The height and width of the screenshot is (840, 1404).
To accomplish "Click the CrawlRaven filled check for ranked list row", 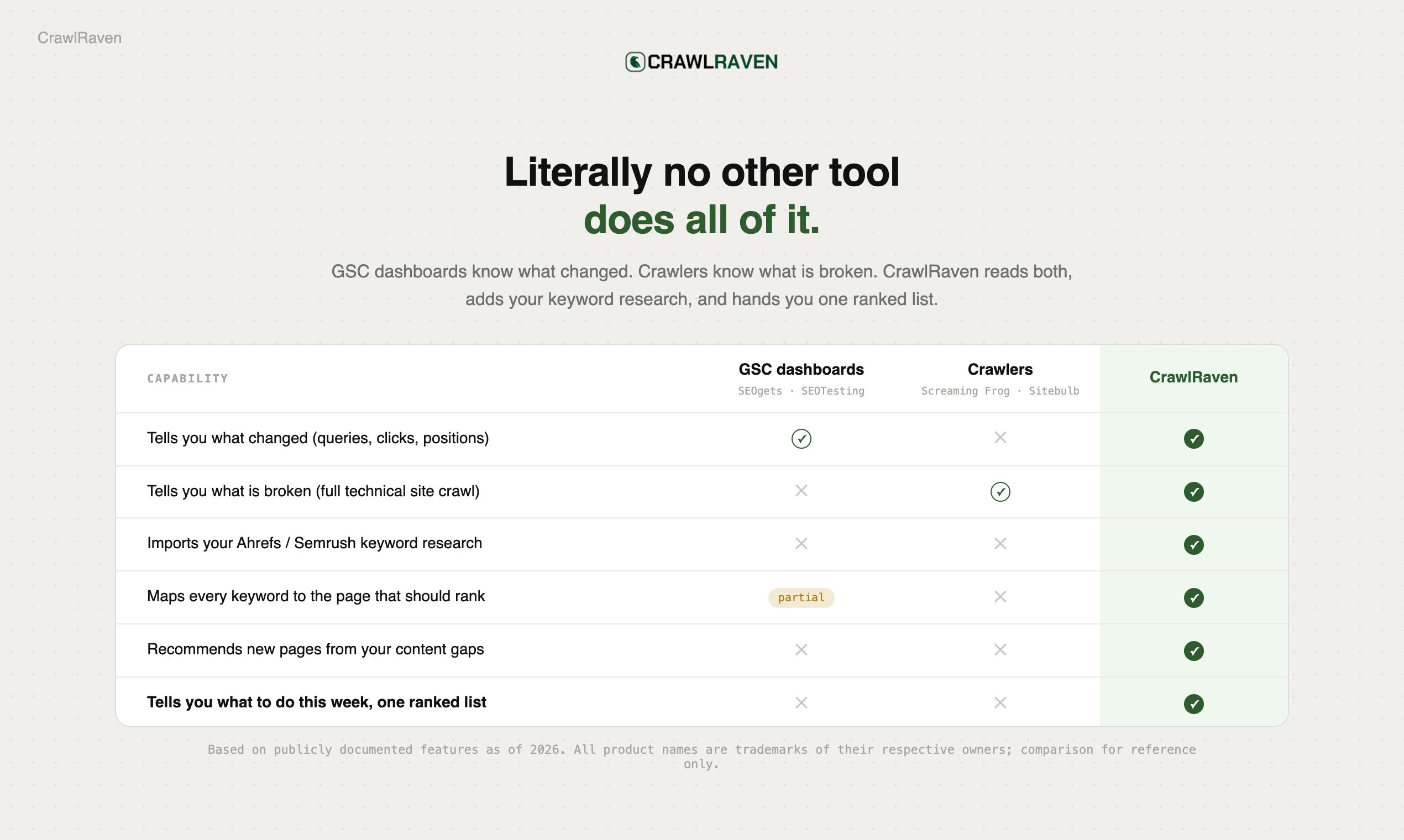I will pyautogui.click(x=1193, y=704).
